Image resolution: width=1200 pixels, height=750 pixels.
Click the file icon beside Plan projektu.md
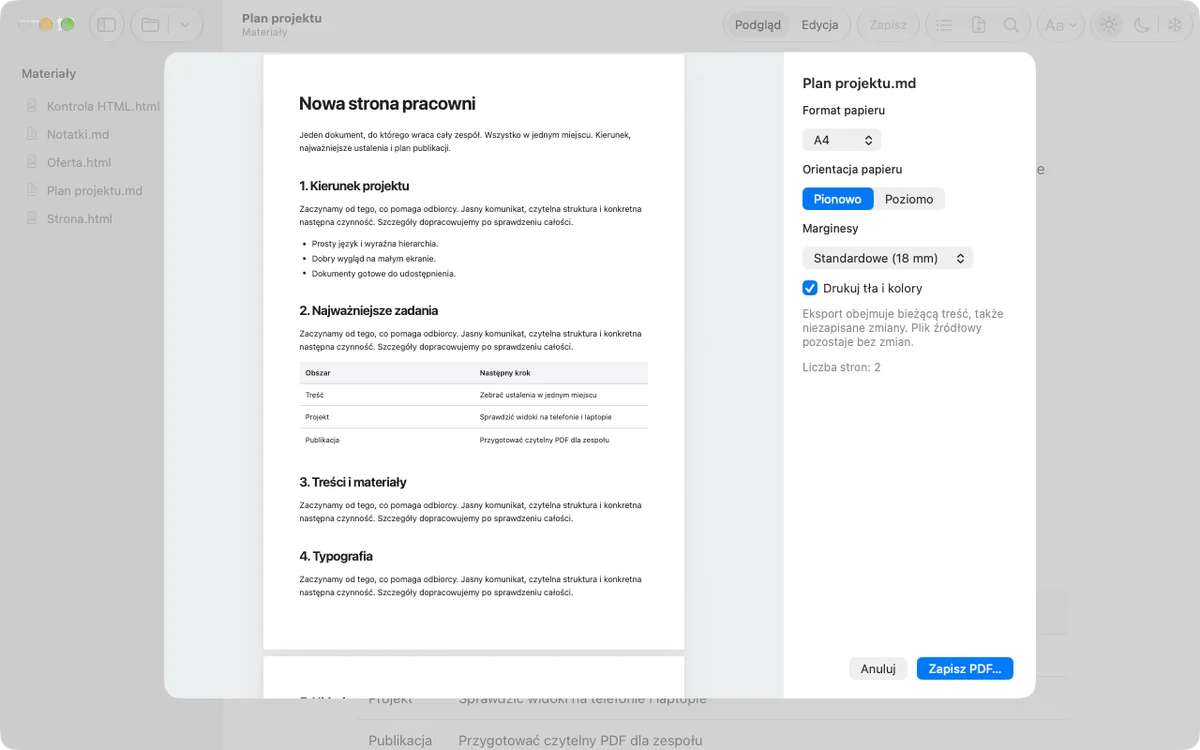point(33,190)
